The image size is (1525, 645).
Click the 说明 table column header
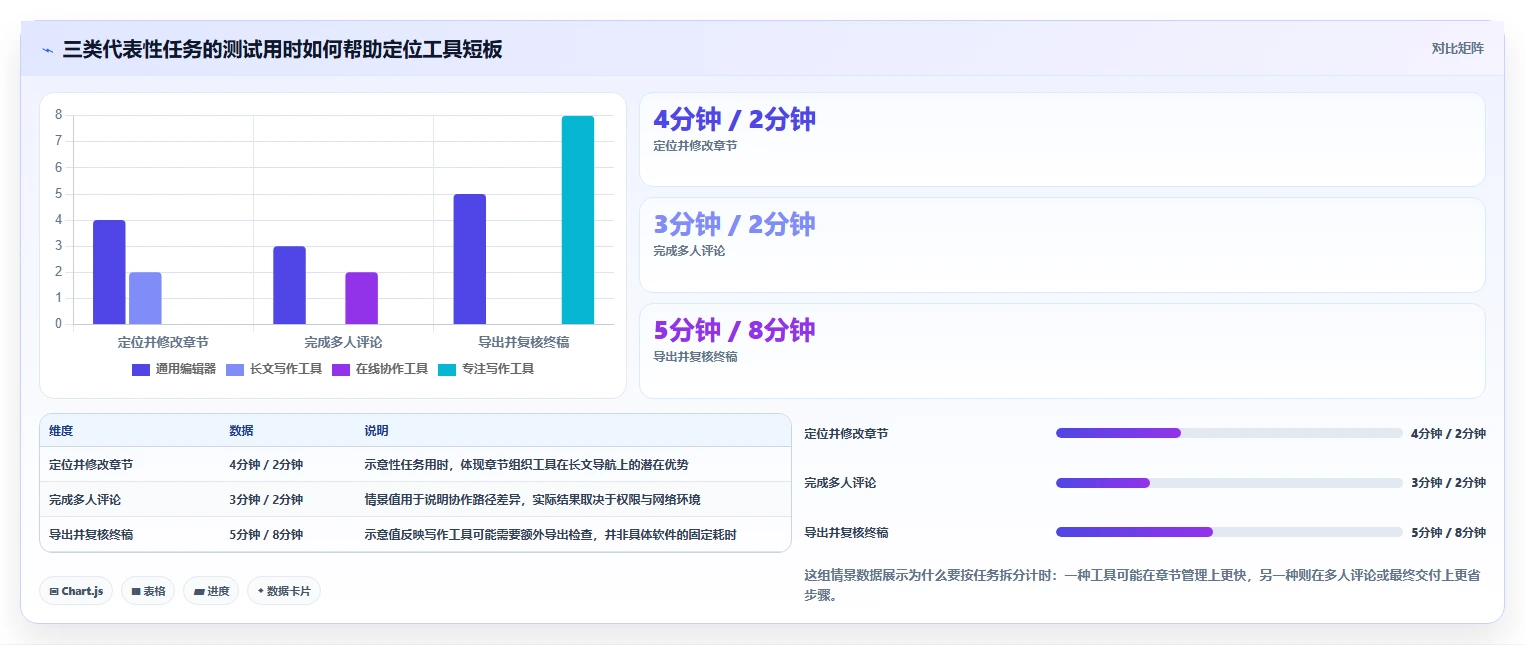tap(376, 431)
